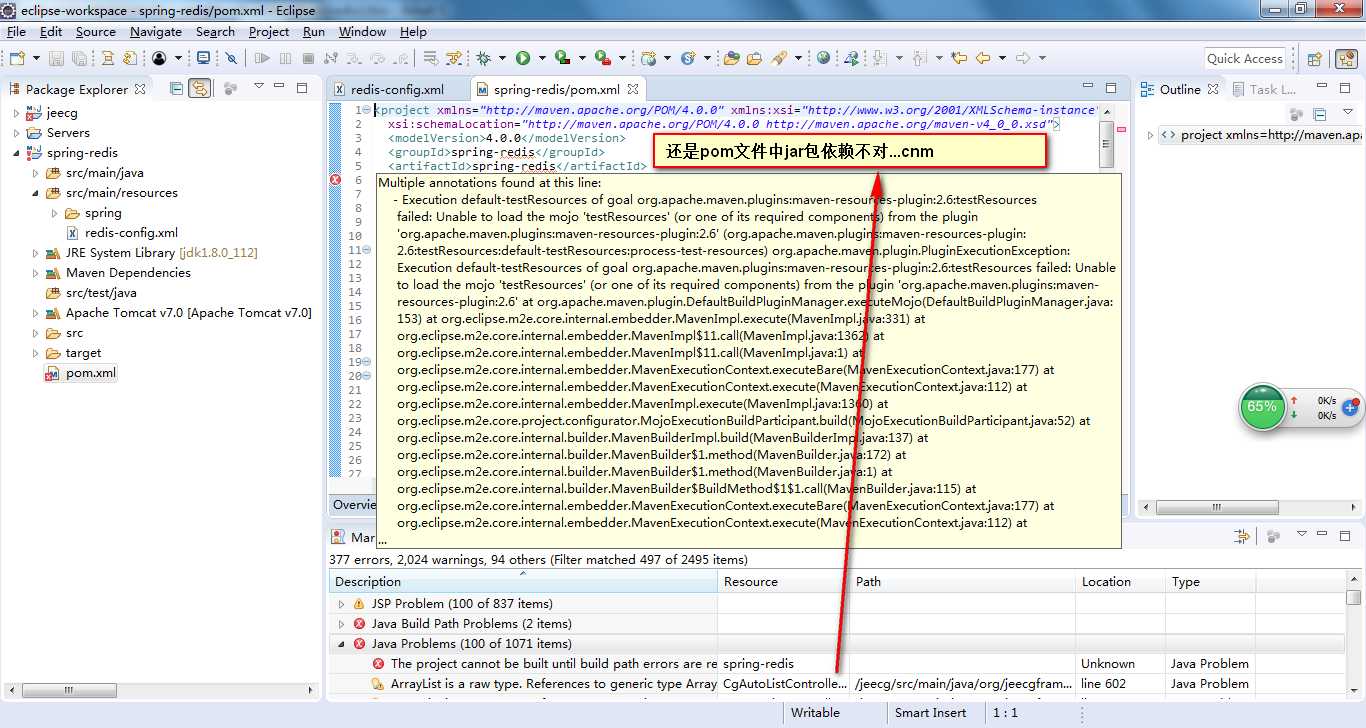Toggle code folding at line 20

(x=367, y=376)
